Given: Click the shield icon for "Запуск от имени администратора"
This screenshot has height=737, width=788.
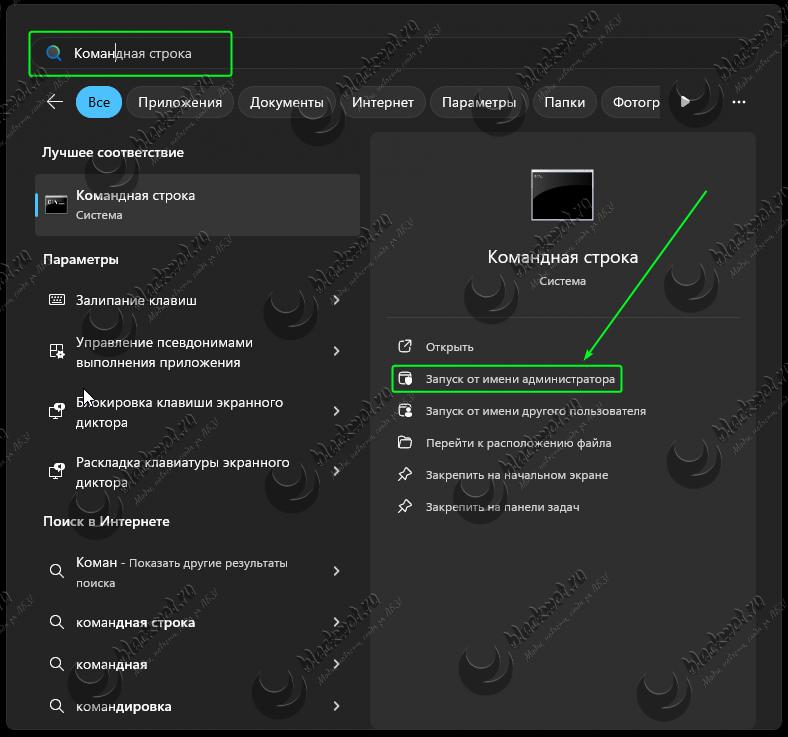Looking at the screenshot, I should 405,379.
